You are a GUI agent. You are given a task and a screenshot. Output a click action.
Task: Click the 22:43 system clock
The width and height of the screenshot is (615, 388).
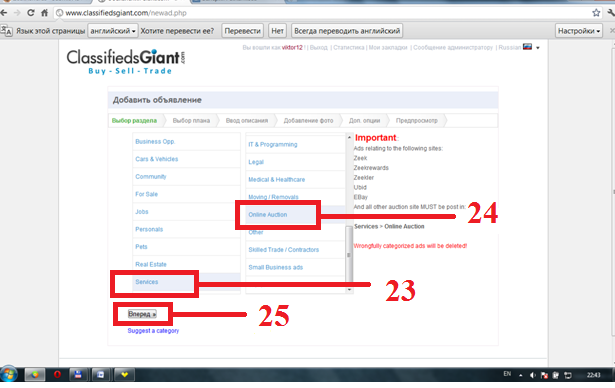pos(593,375)
